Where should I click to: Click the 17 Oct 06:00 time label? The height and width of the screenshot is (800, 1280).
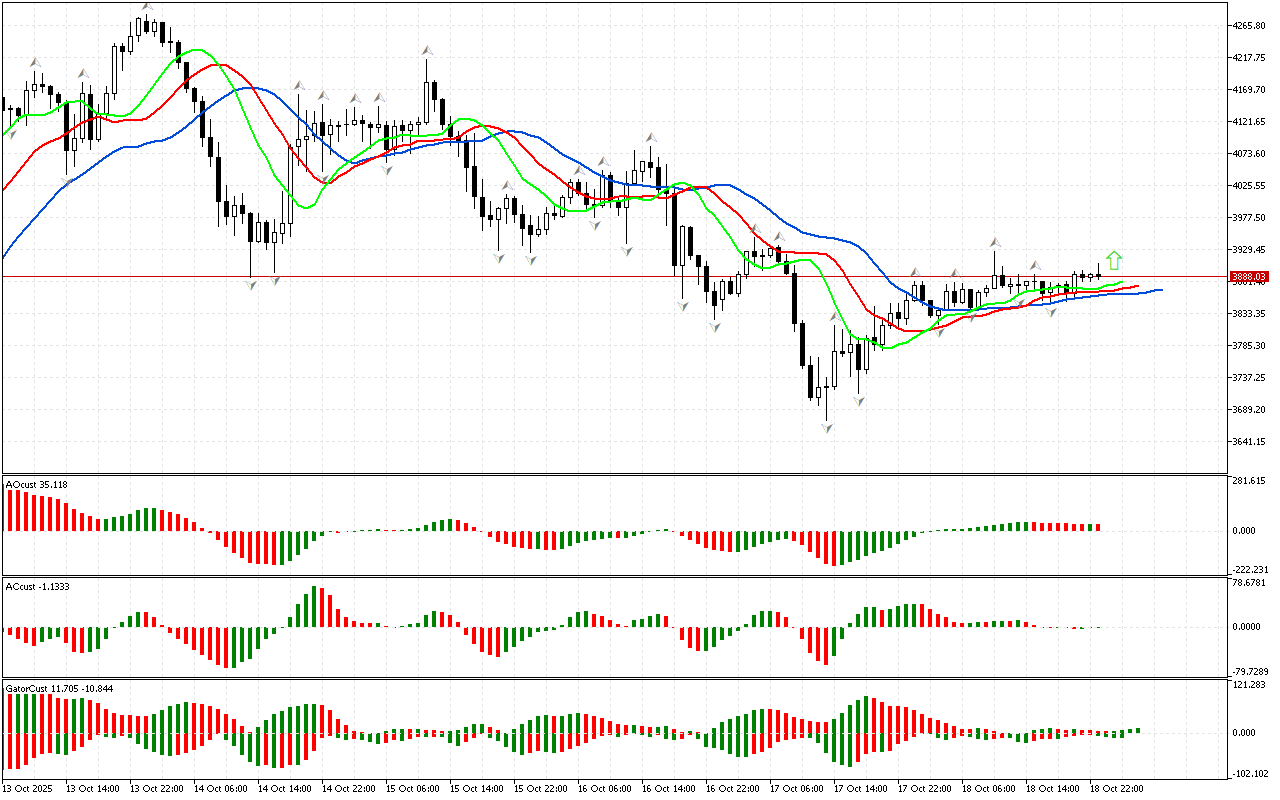point(796,789)
